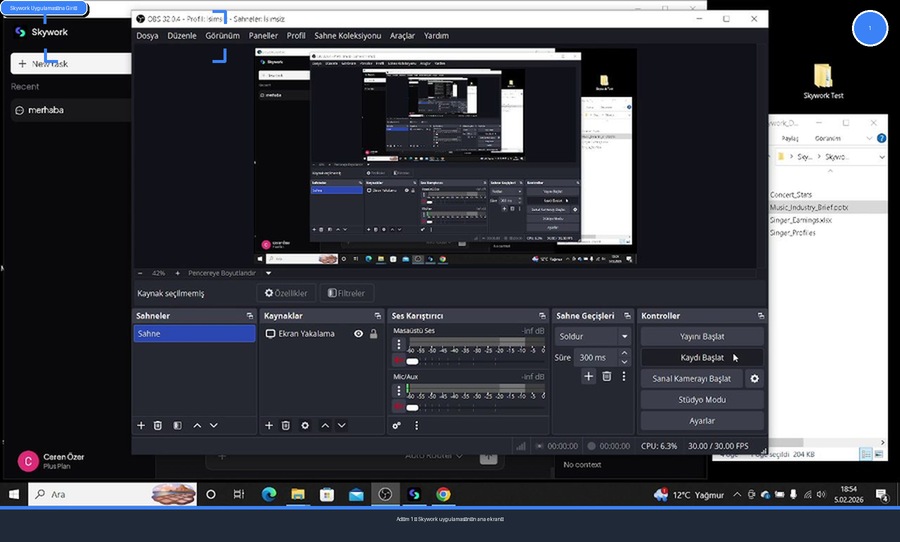Screen dimensions: 900x542
Task: Move selected source up with arrow
Action: [325, 426]
